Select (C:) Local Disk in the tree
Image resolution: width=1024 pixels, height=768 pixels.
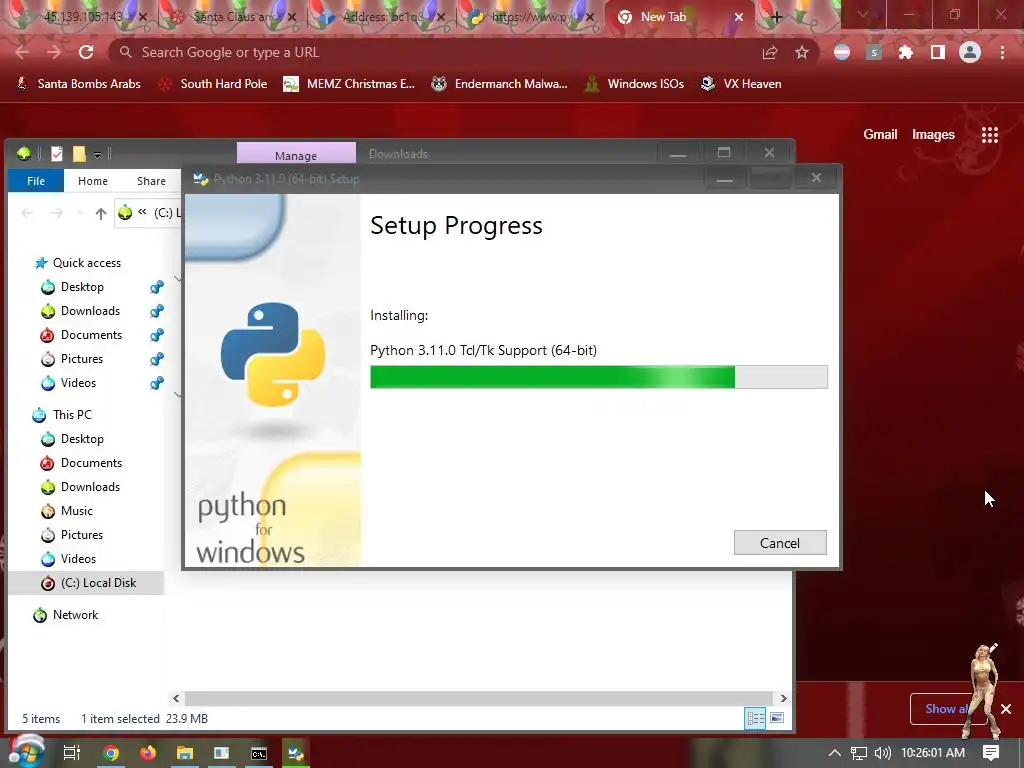click(98, 583)
